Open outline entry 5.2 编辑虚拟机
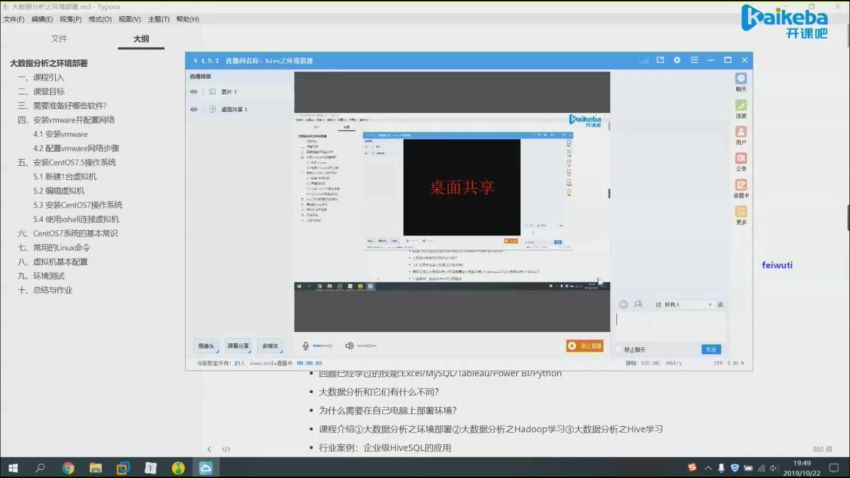 59,191
